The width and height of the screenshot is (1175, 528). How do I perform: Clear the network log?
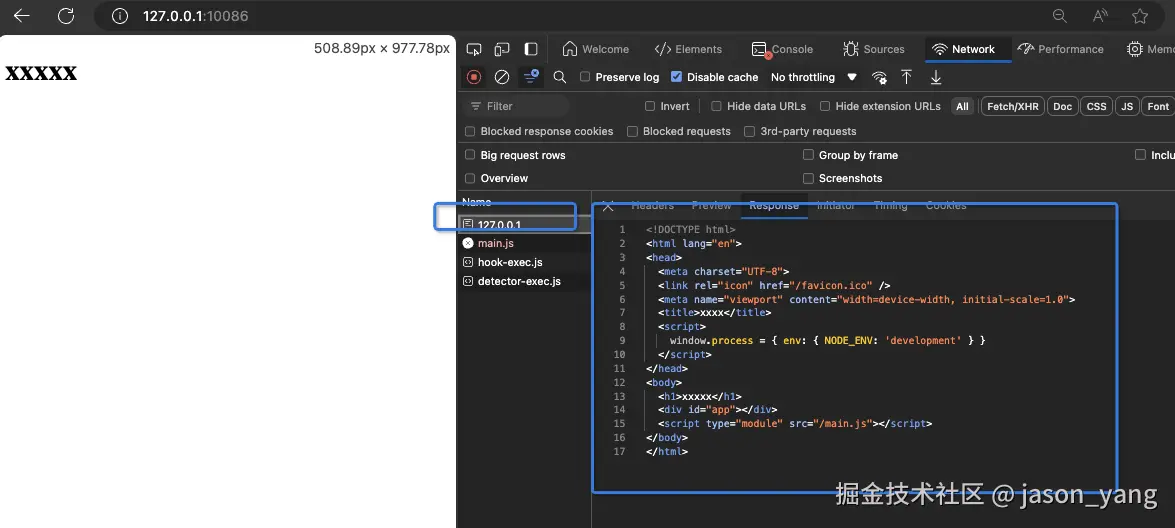point(502,77)
